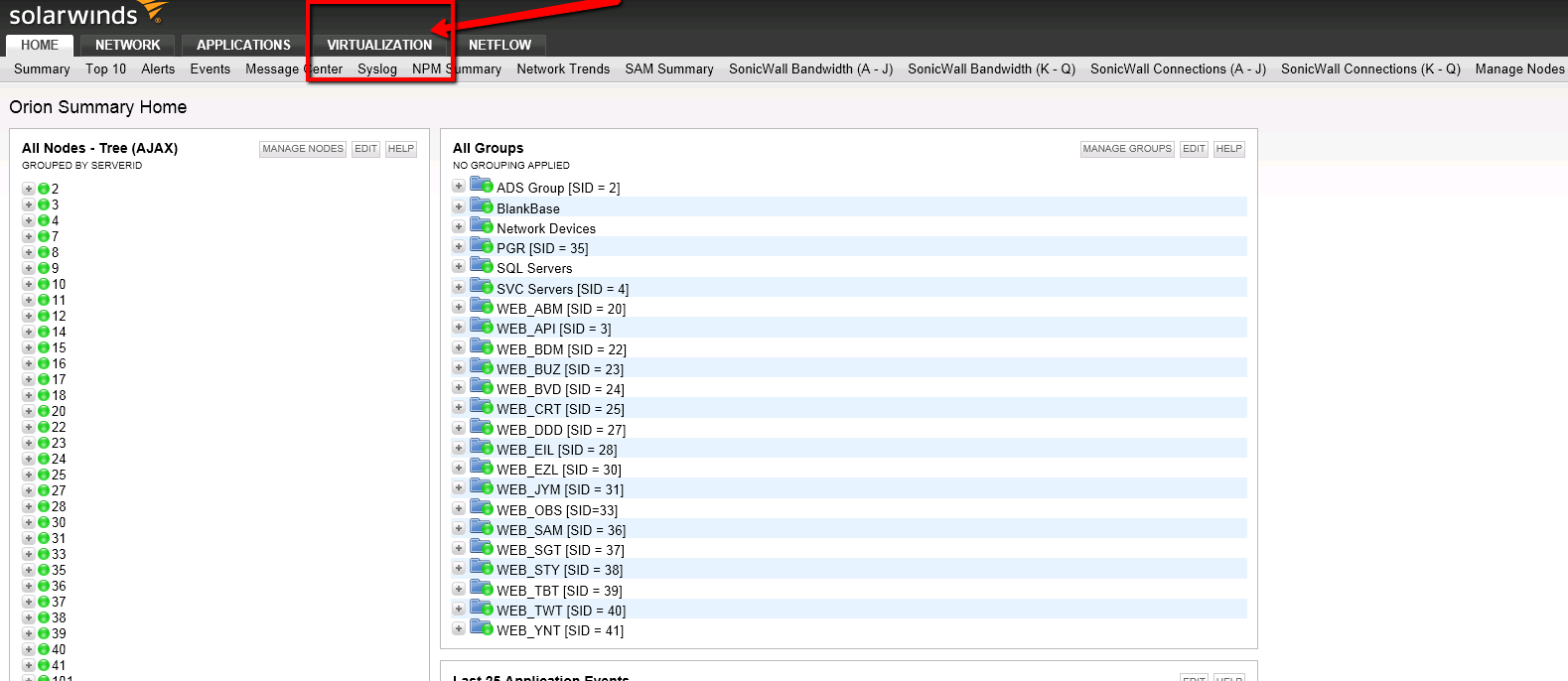Click the WEB_SGT group folder icon

[482, 547]
